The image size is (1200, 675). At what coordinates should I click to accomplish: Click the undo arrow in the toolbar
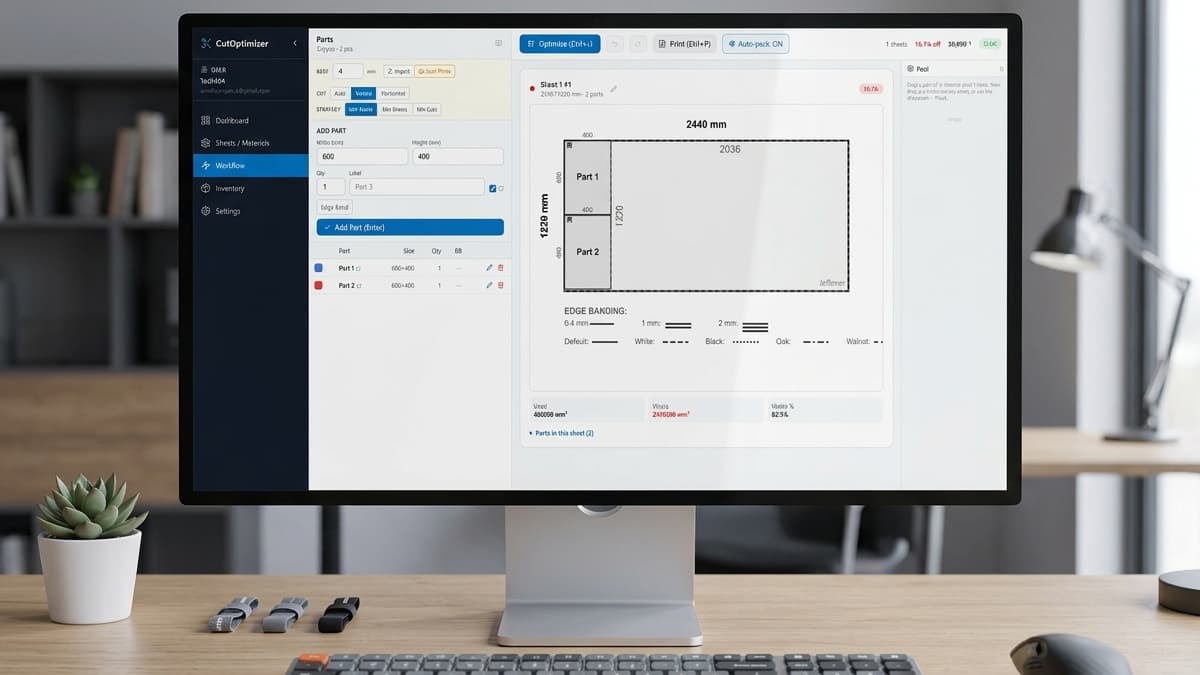point(614,44)
